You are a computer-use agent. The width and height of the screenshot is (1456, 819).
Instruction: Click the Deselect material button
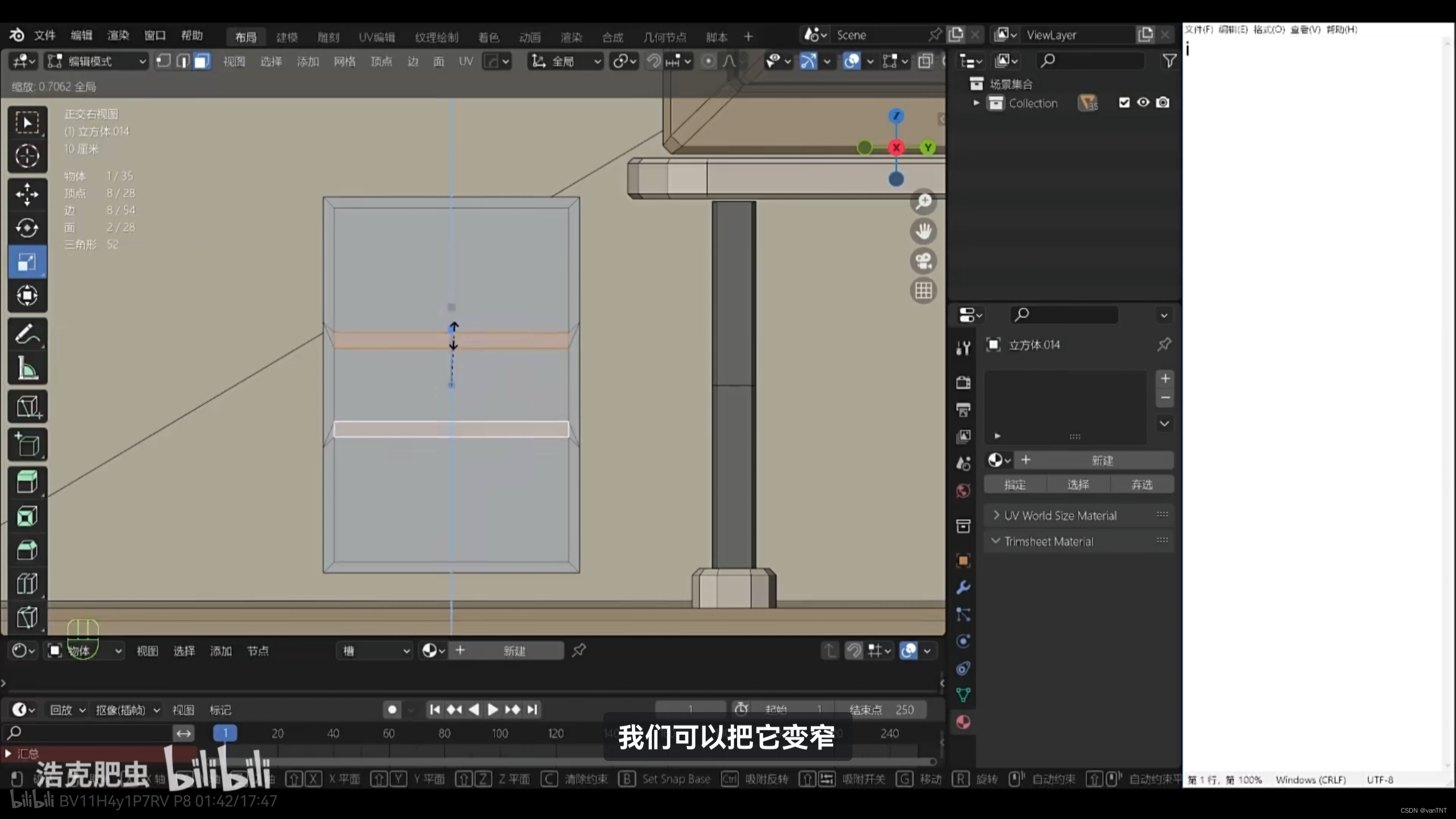1141,484
